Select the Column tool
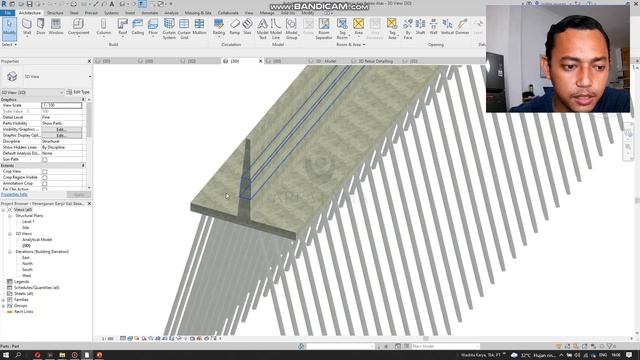Screen dimensions: 640x360 pyautogui.click(x=104, y=27)
